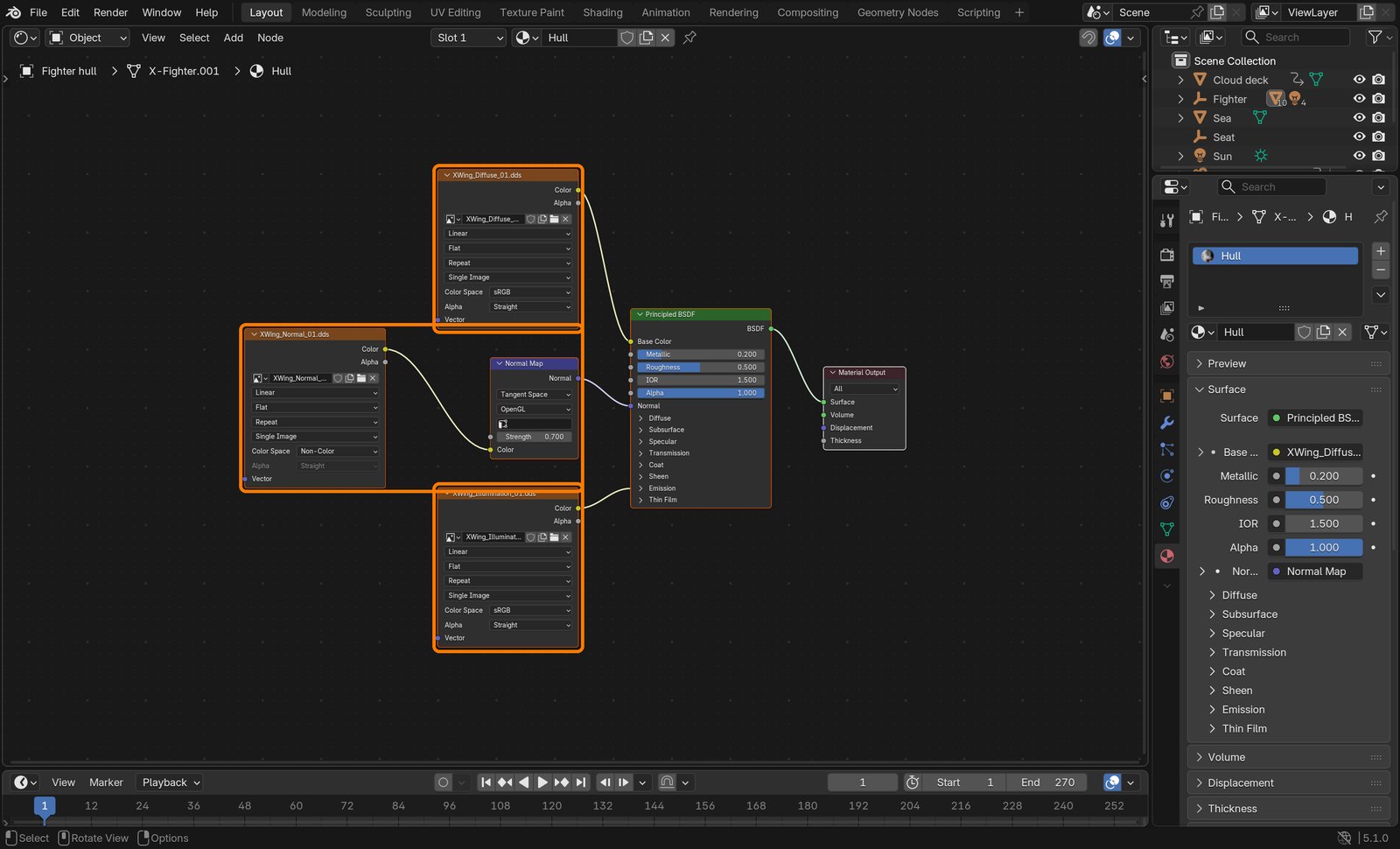1400x849 pixels.
Task: Hide Cloud deck in viewport
Action: tap(1359, 80)
